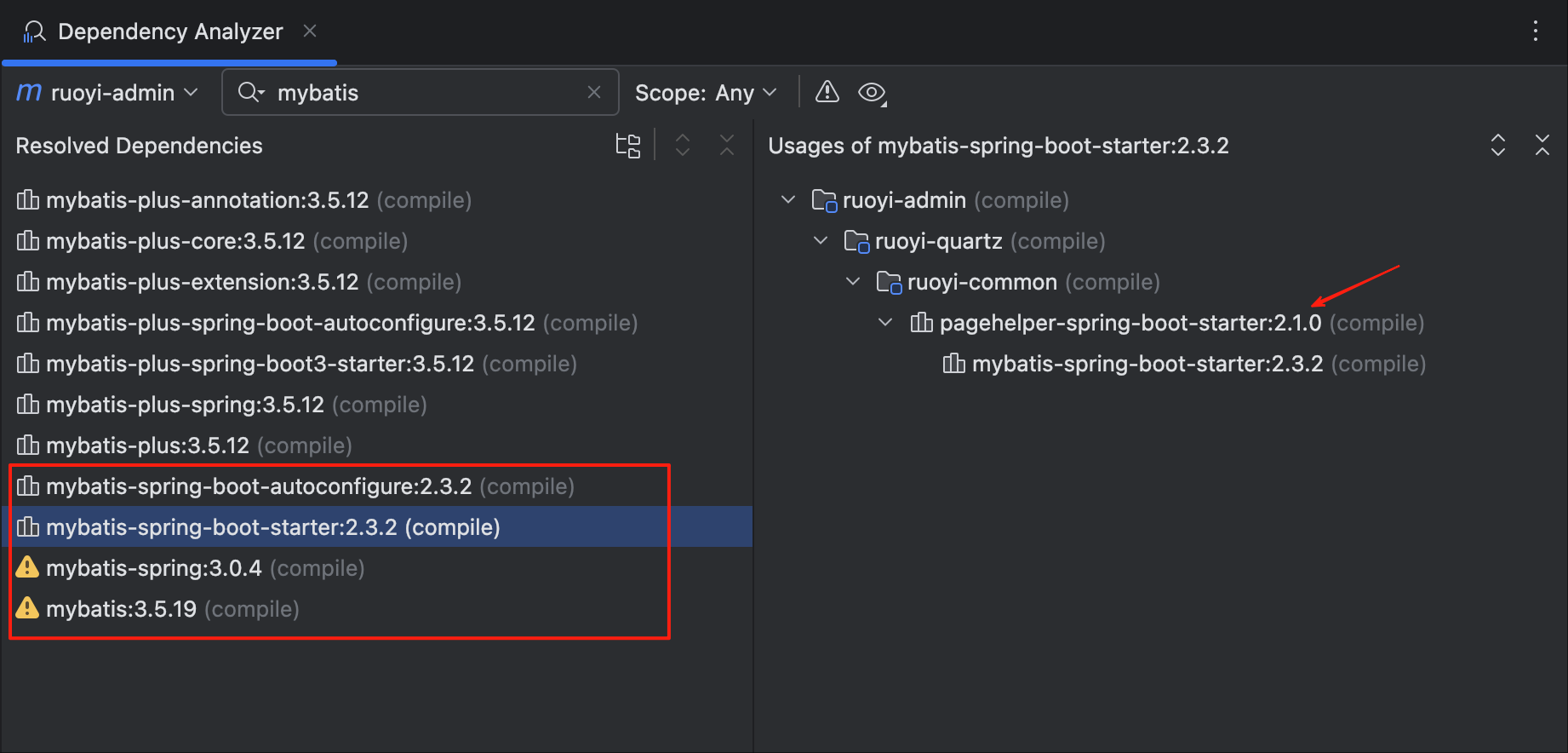Expand all in Resolved Dependencies panel
Viewport: 1568px width, 753px height.
(x=682, y=146)
